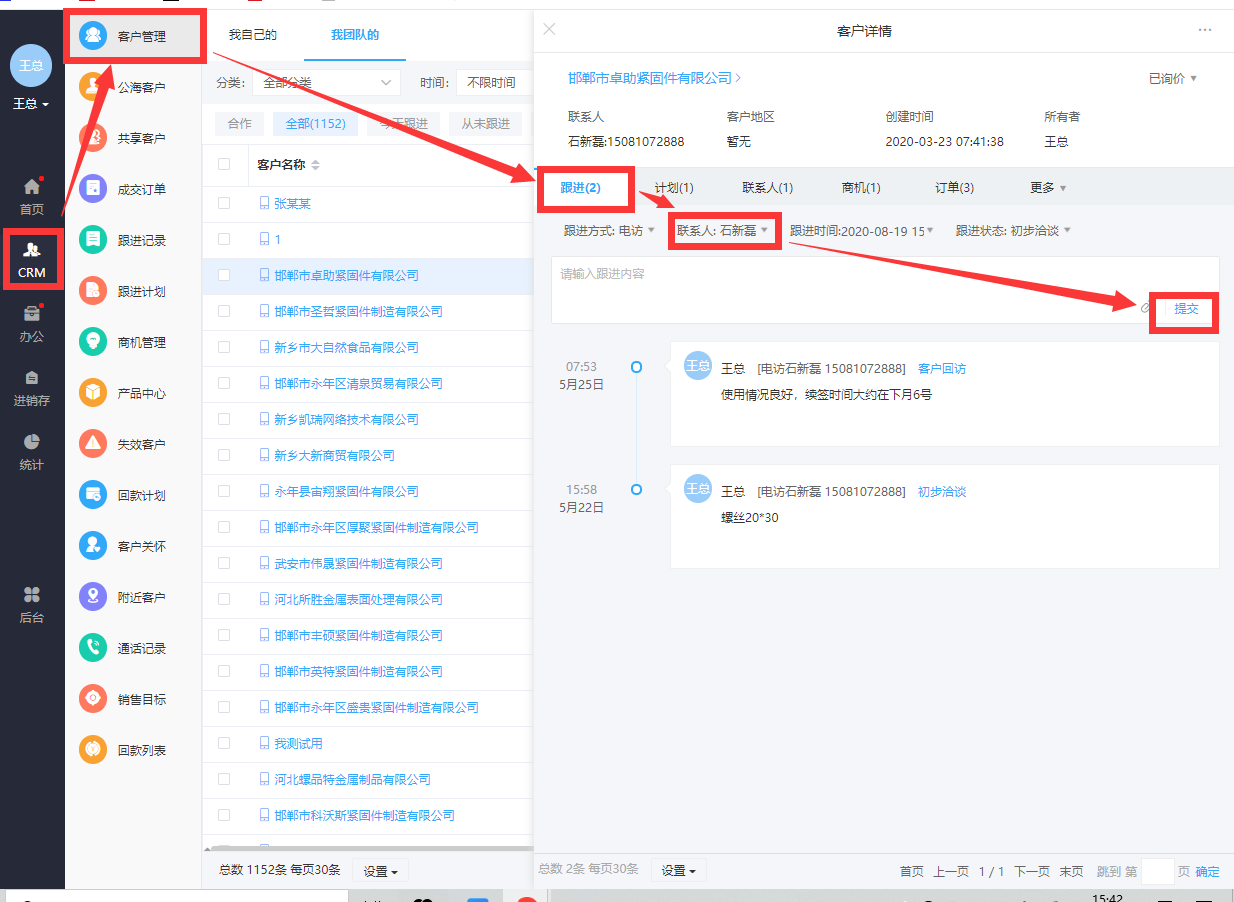Open the 后台 admin module icon
1234x902 pixels.
click(x=32, y=595)
